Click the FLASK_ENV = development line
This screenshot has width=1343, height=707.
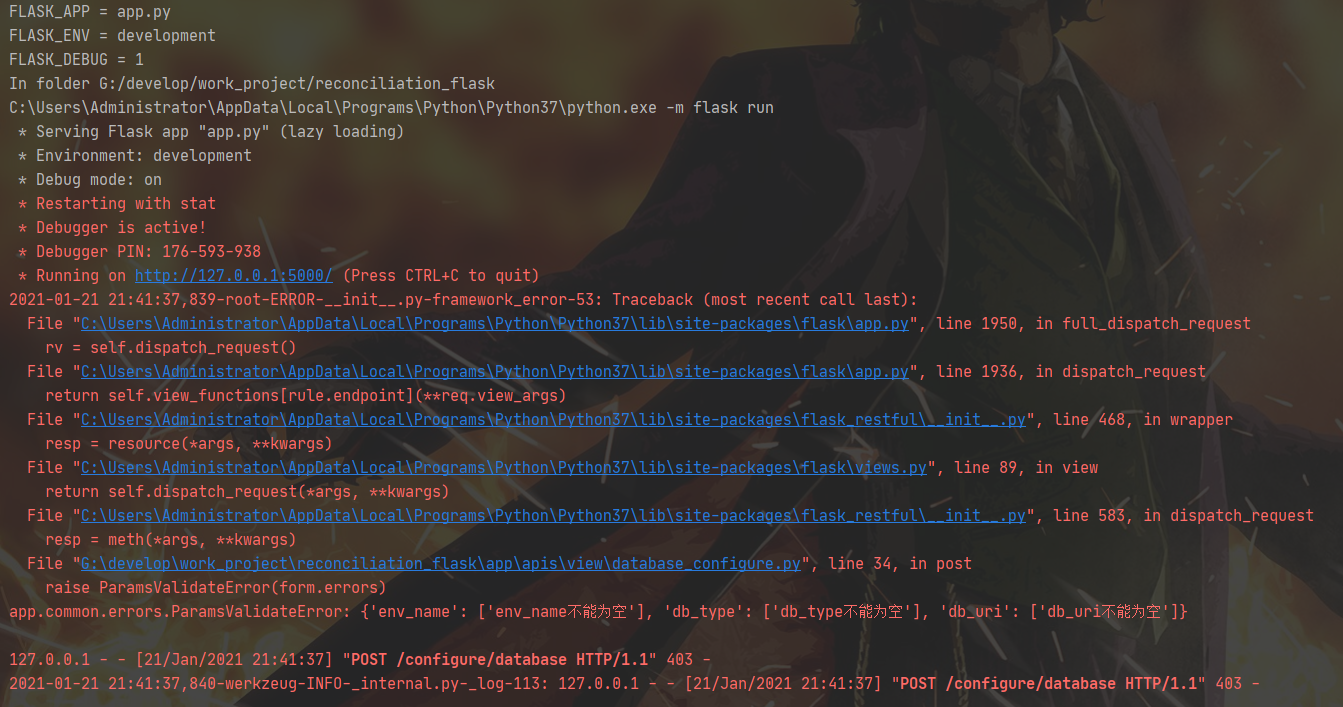pyautogui.click(x=112, y=36)
